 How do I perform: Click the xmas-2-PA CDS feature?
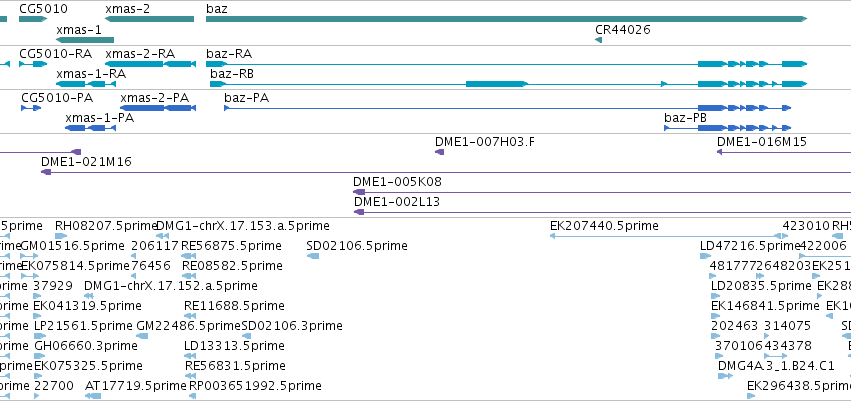tap(158, 108)
